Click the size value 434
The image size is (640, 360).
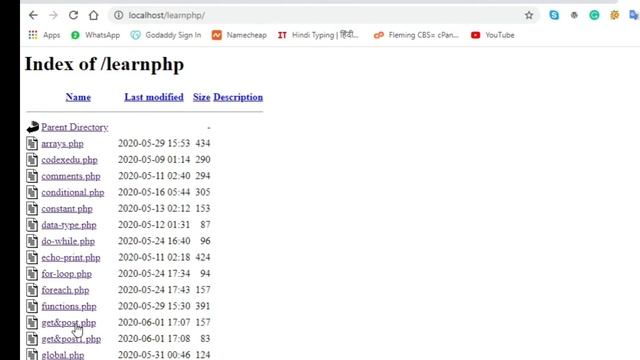(x=202, y=143)
